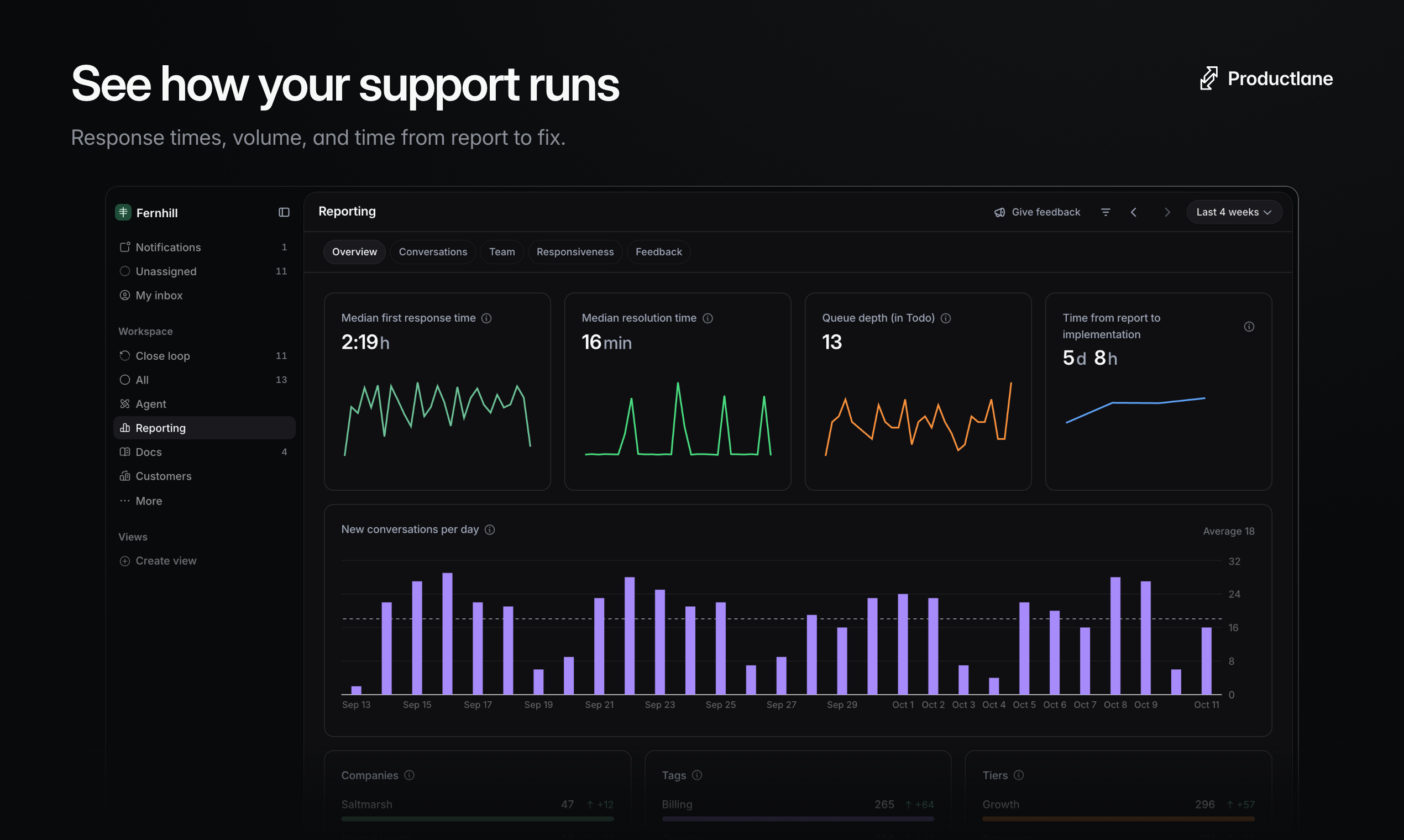
Task: Show info for Queue depth (in Todo)
Action: pyautogui.click(x=945, y=318)
